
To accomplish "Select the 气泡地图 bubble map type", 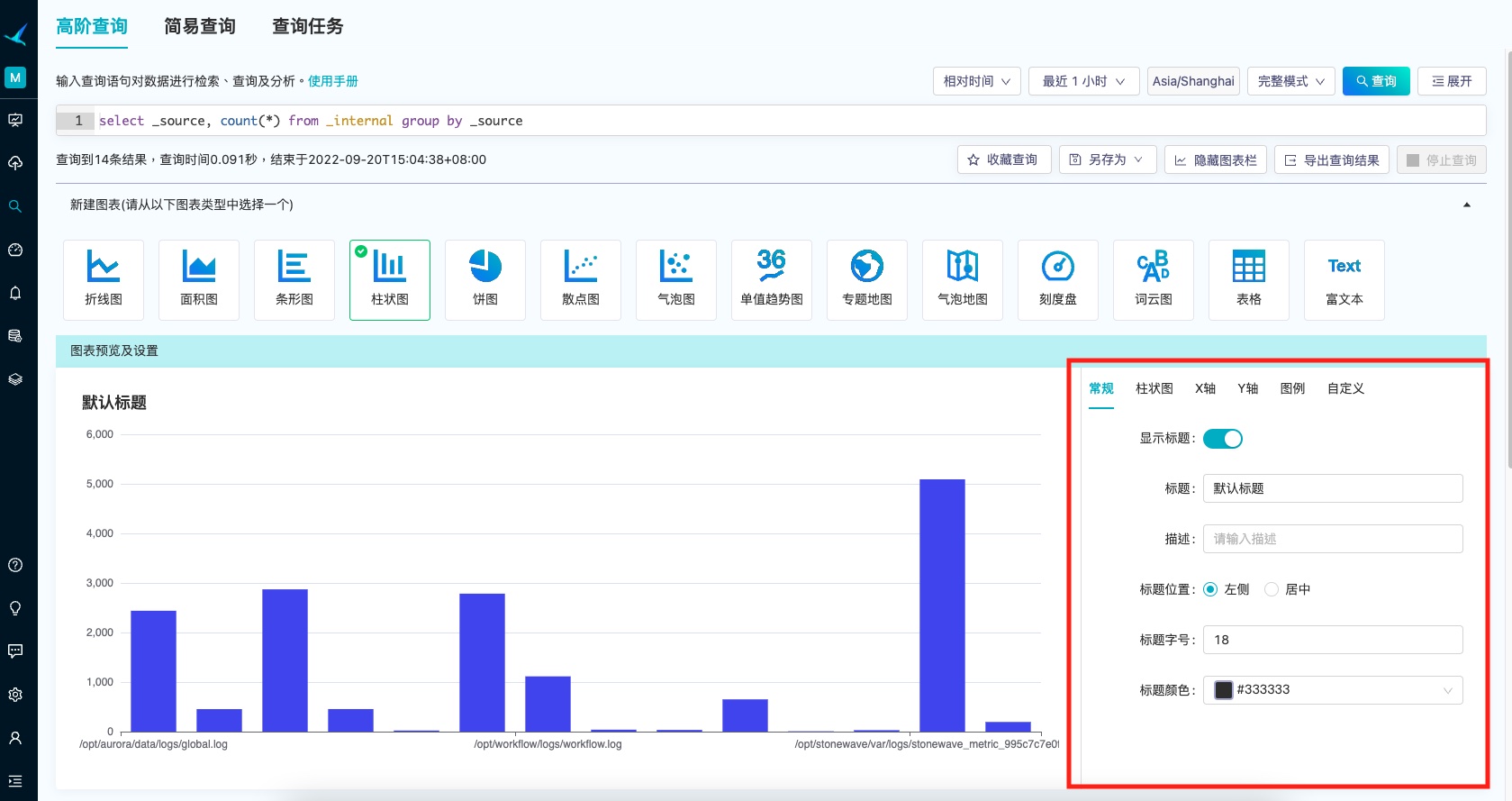I will (x=963, y=280).
